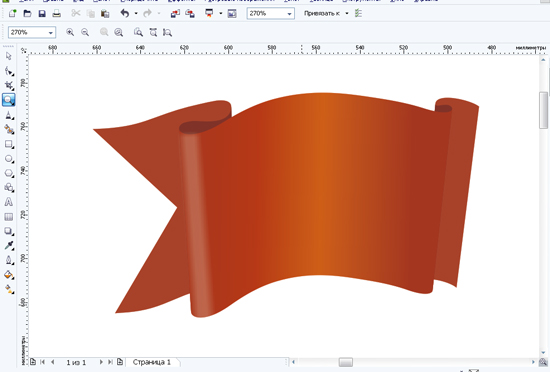Screen dimensions: 550x372
Task: Click Zoom to Page Width icon
Action: point(153,32)
